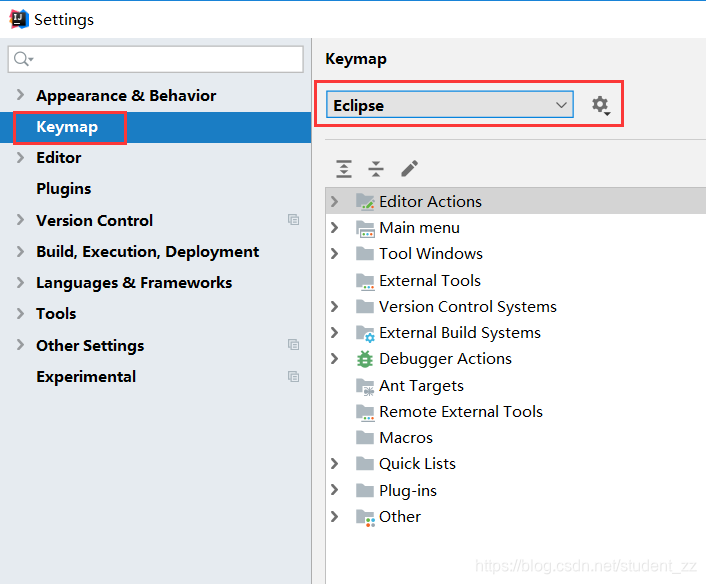
Task: Click the Collapse All toolbar icon
Action: (376, 169)
